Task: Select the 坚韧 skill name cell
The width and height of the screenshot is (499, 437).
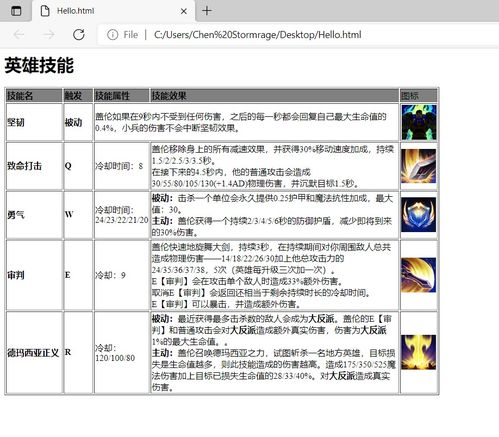Action: coord(34,122)
